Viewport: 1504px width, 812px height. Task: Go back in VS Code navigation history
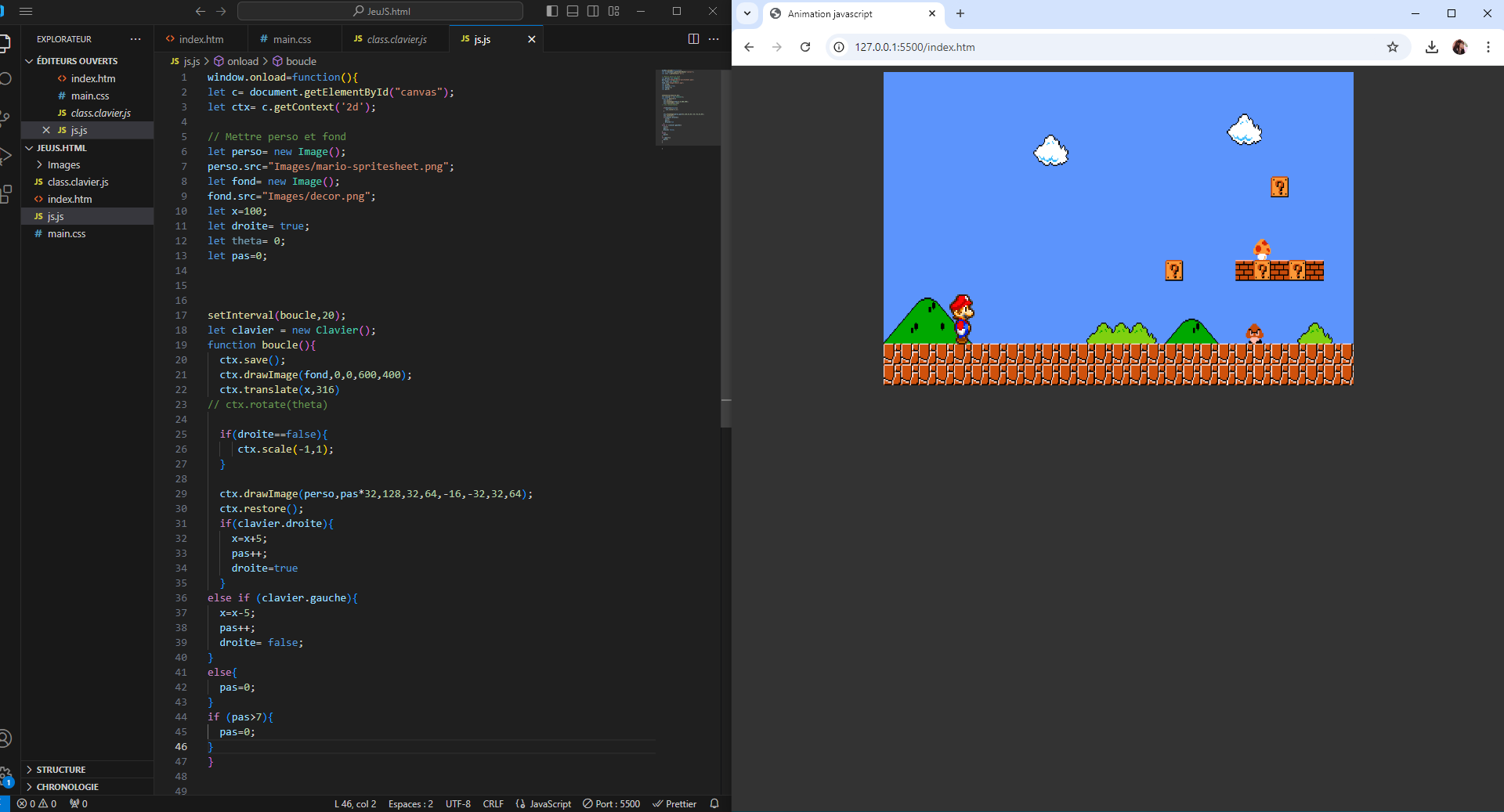[x=201, y=11]
